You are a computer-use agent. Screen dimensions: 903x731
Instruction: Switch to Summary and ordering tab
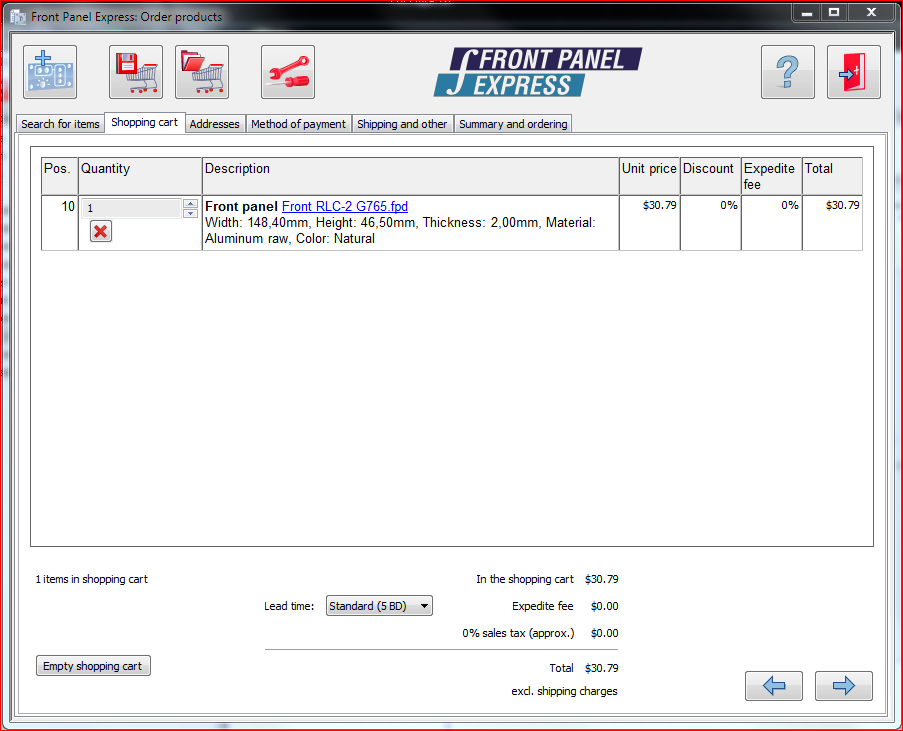(513, 124)
